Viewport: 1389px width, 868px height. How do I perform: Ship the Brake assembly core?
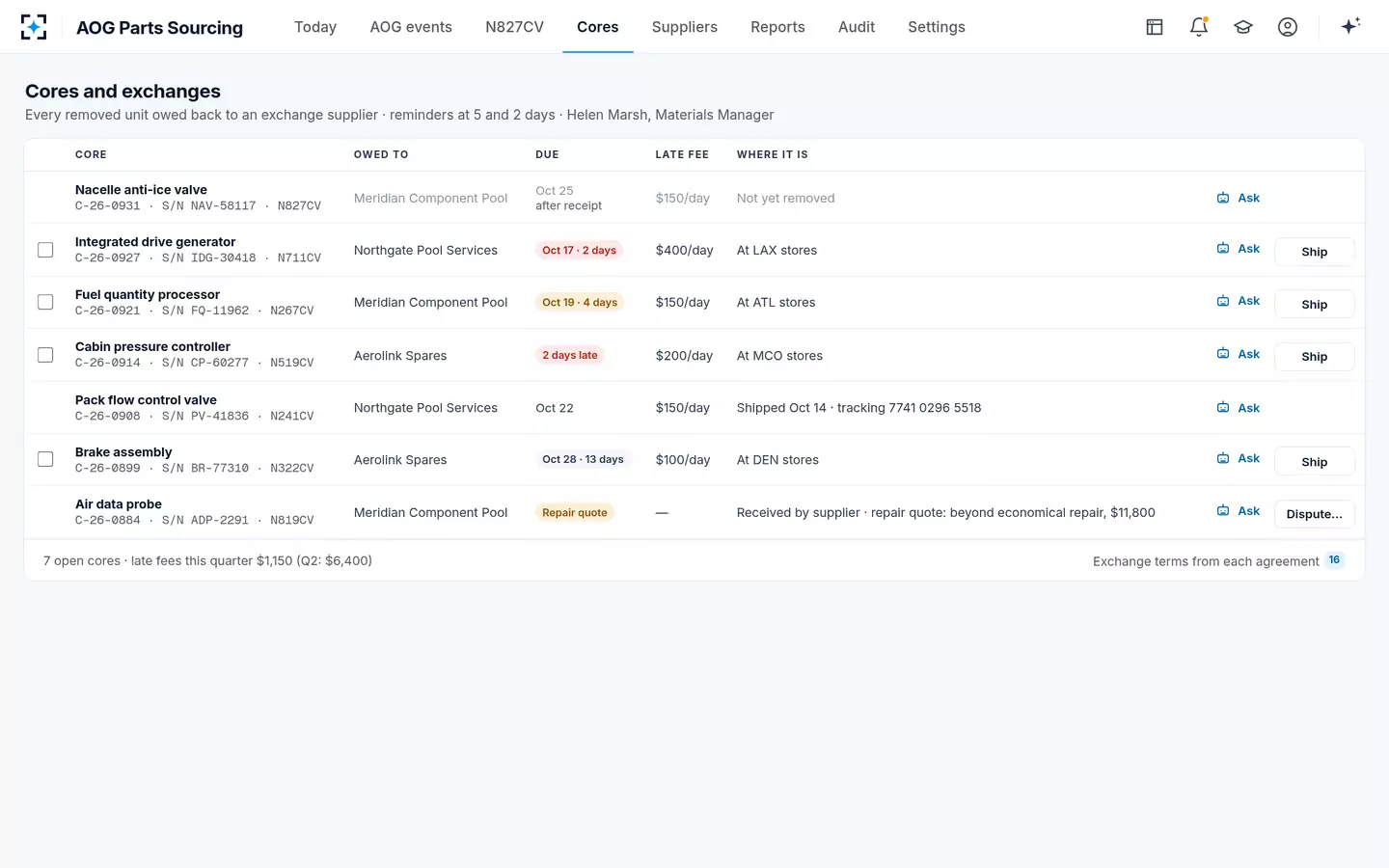click(x=1314, y=462)
